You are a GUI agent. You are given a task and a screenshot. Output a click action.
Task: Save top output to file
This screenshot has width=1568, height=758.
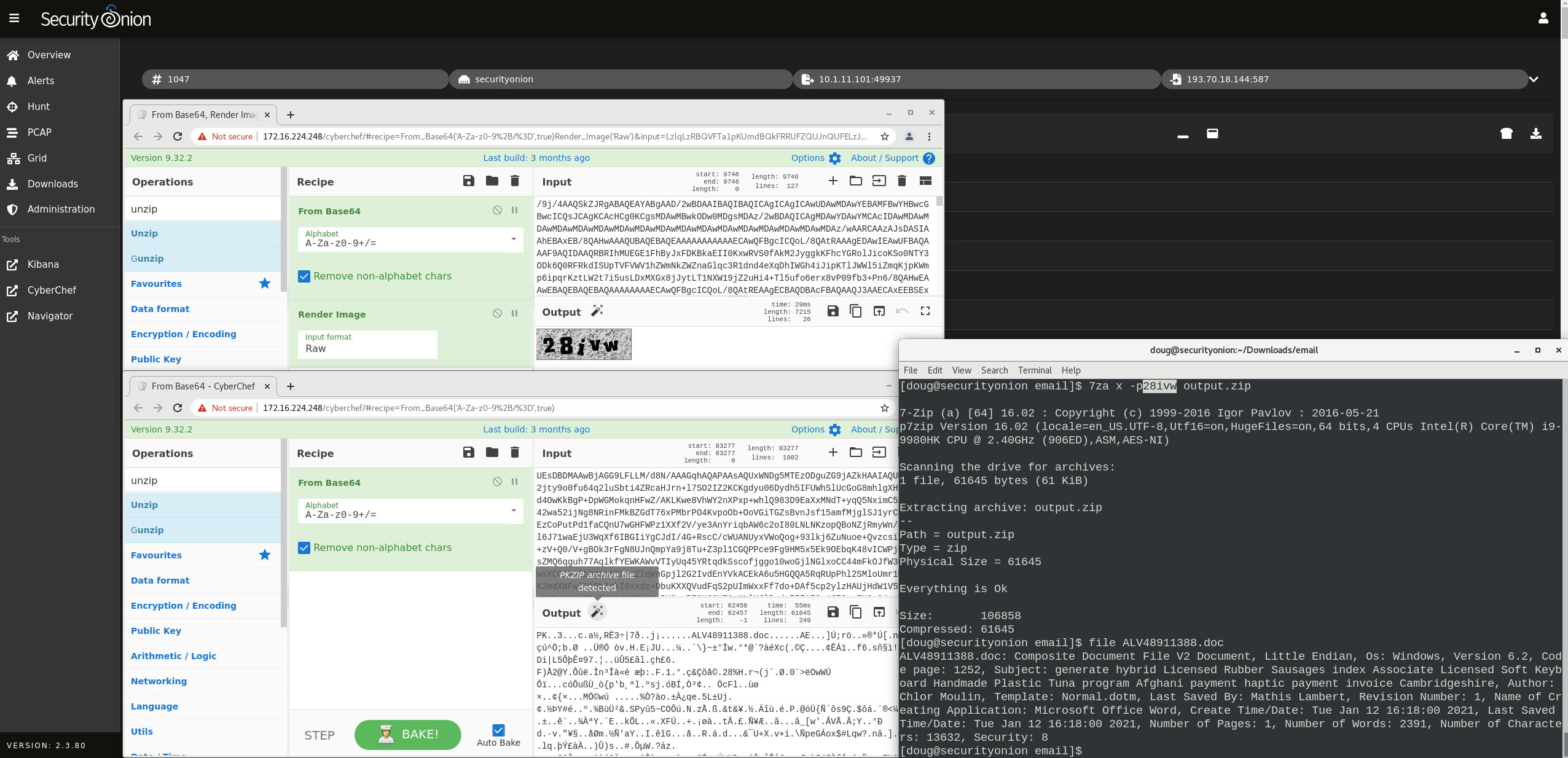[x=833, y=311]
